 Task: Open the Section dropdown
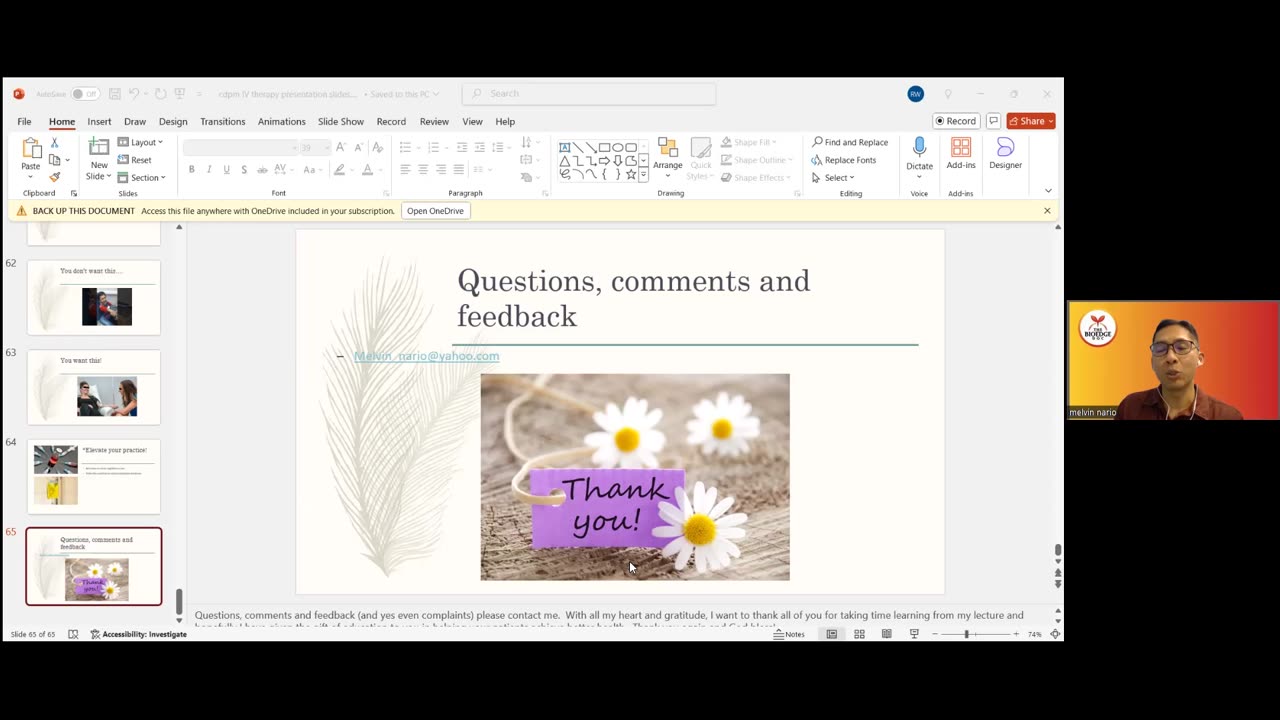pyautogui.click(x=141, y=178)
